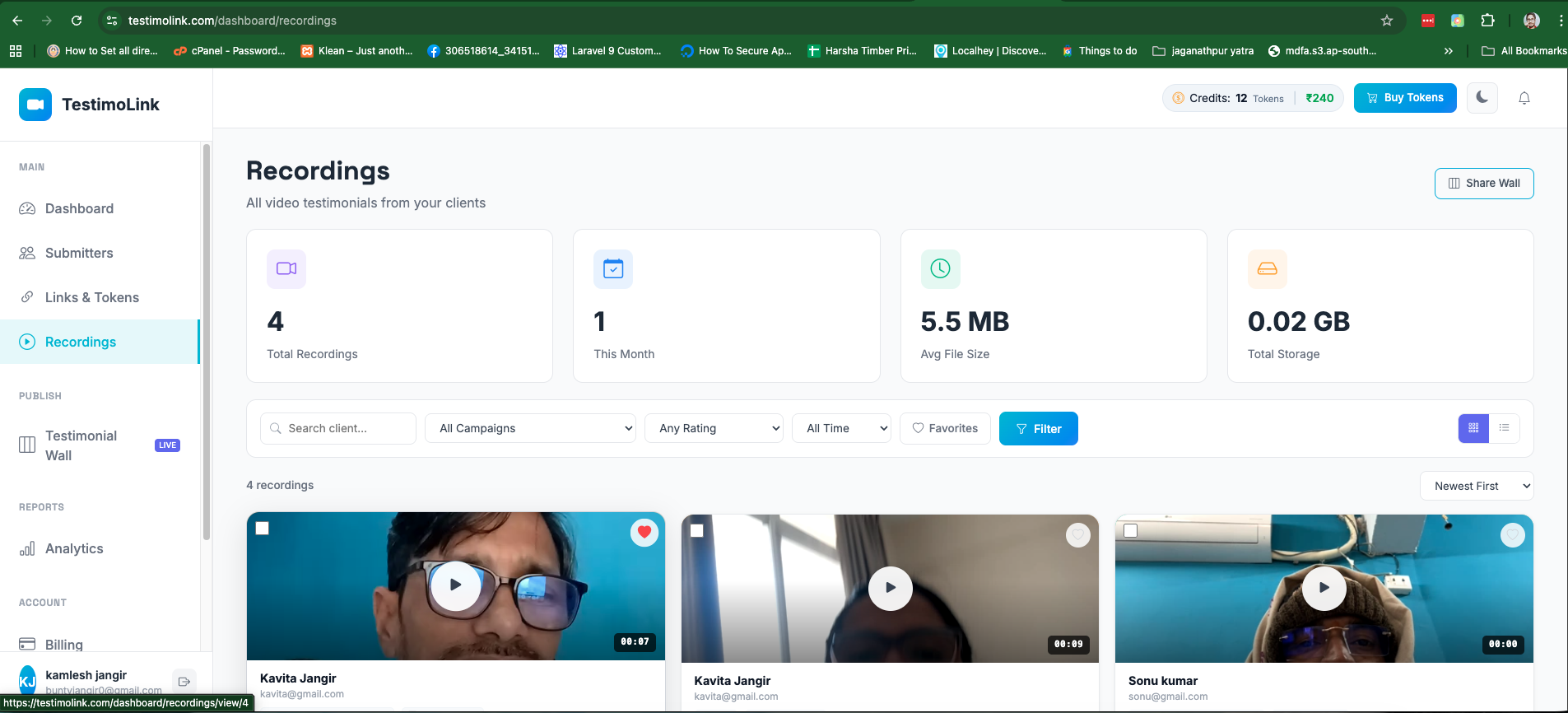Play the 00:07 Kavita Jangir recording
Viewport: 1568px width, 713px height.
point(456,585)
